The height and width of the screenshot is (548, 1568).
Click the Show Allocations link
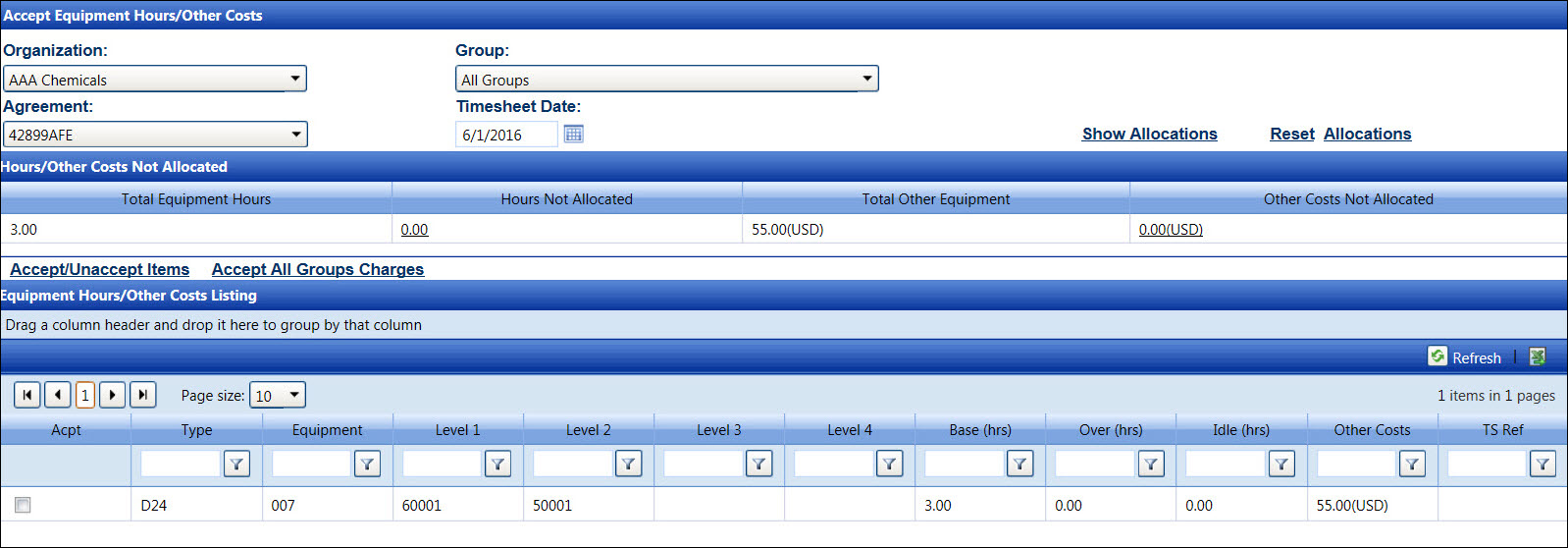coord(1149,134)
